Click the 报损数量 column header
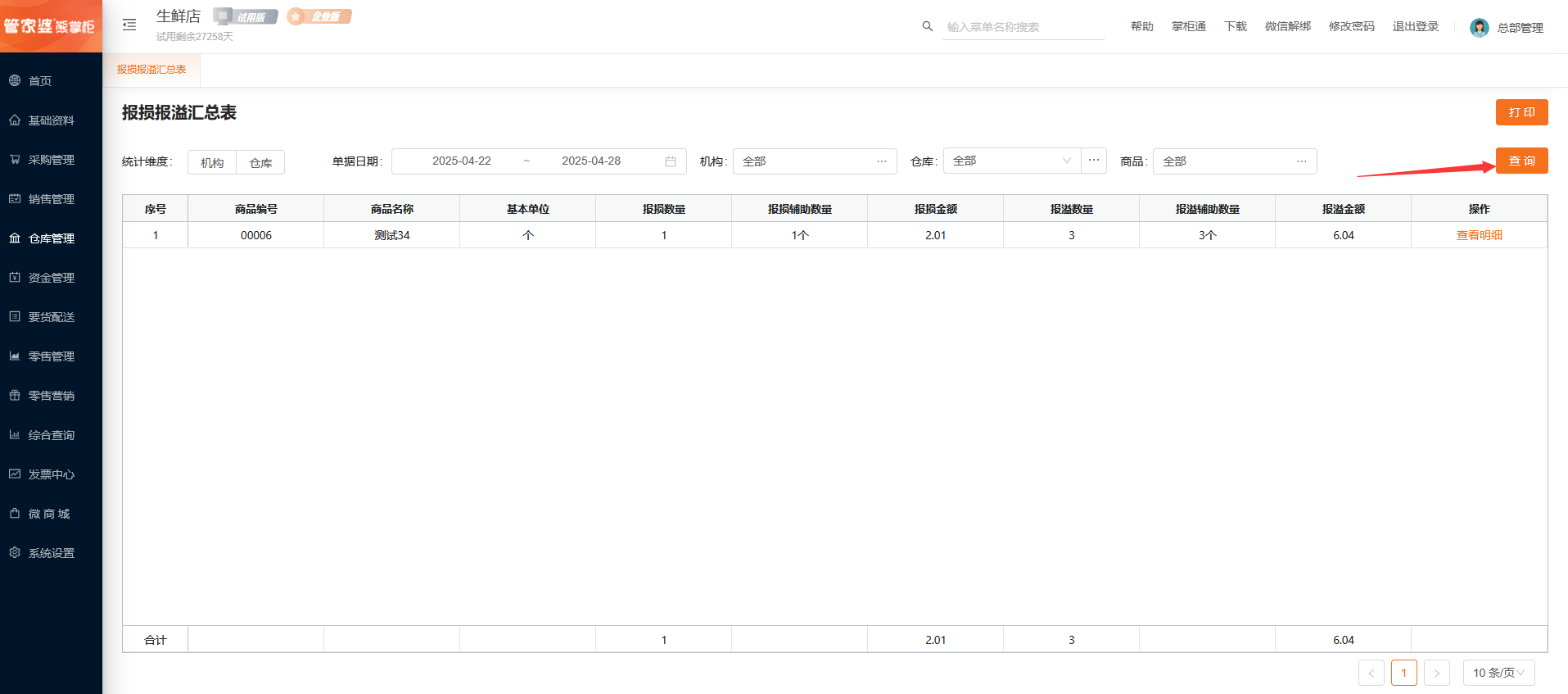1568x694 pixels. (x=663, y=209)
